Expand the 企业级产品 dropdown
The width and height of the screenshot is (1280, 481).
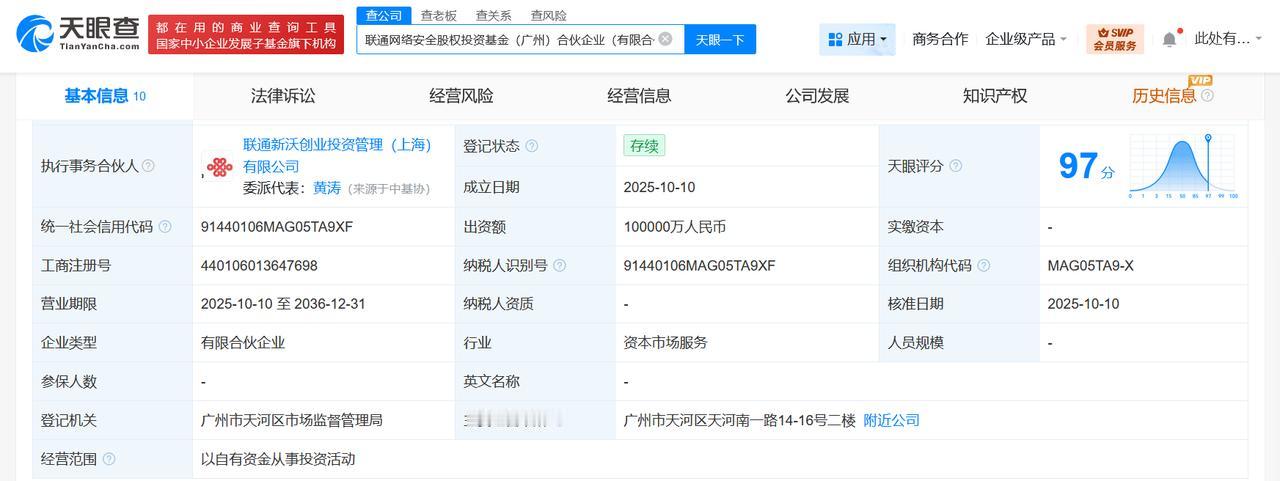1026,39
